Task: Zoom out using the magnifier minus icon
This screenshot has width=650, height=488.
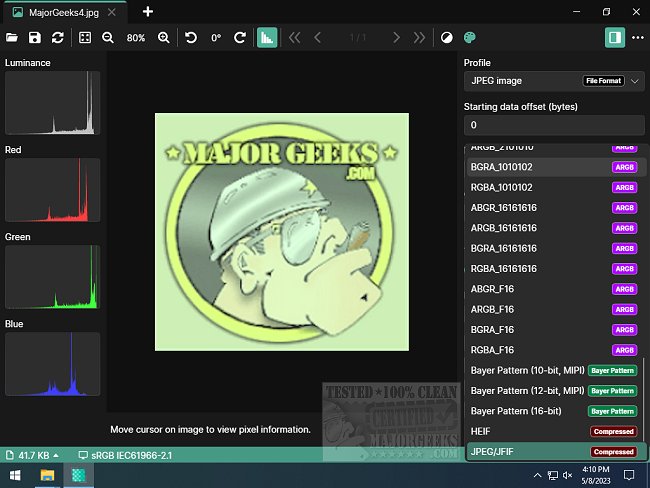Action: (x=109, y=37)
